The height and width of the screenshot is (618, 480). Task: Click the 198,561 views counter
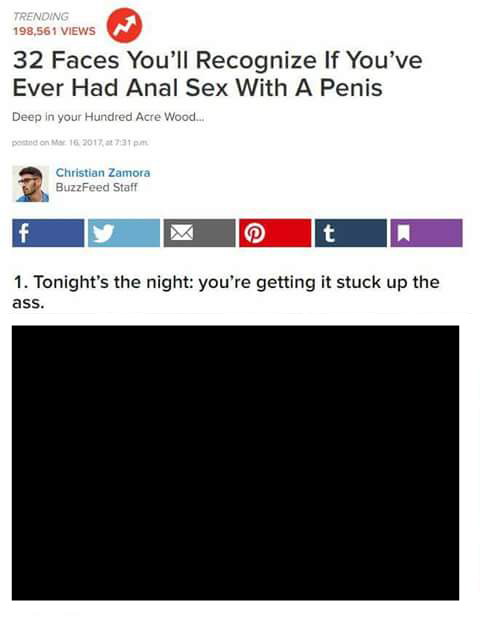tap(54, 31)
